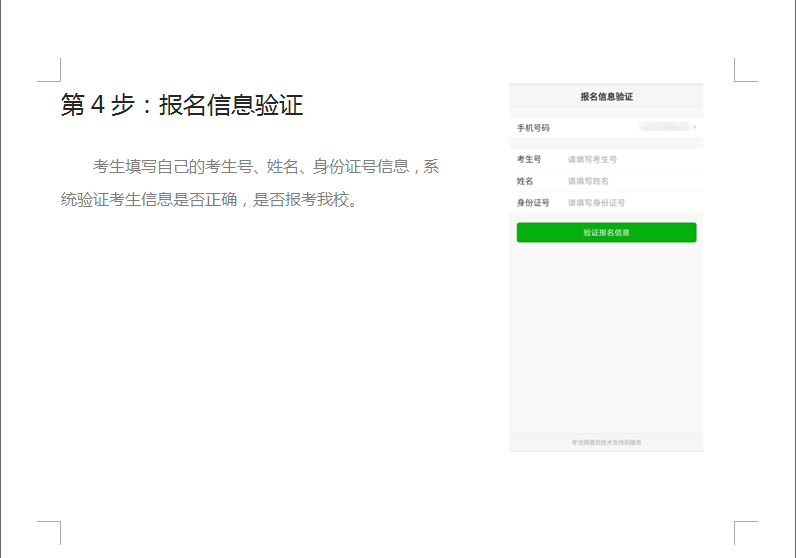Expand the 手机号码 row chevron arrow
This screenshot has width=796, height=558.
click(x=695, y=128)
